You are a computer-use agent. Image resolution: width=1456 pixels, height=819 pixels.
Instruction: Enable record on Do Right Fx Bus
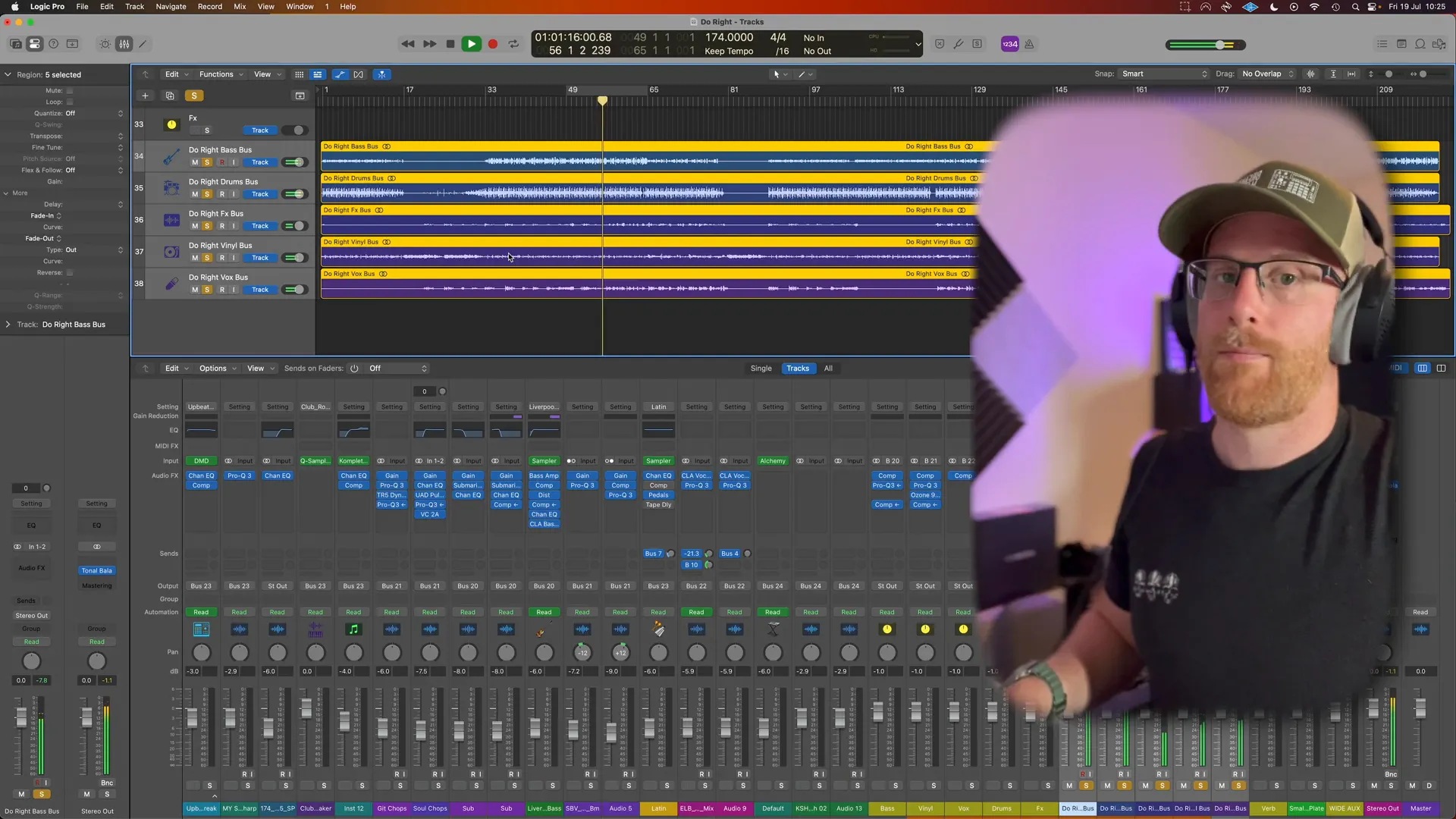(222, 226)
